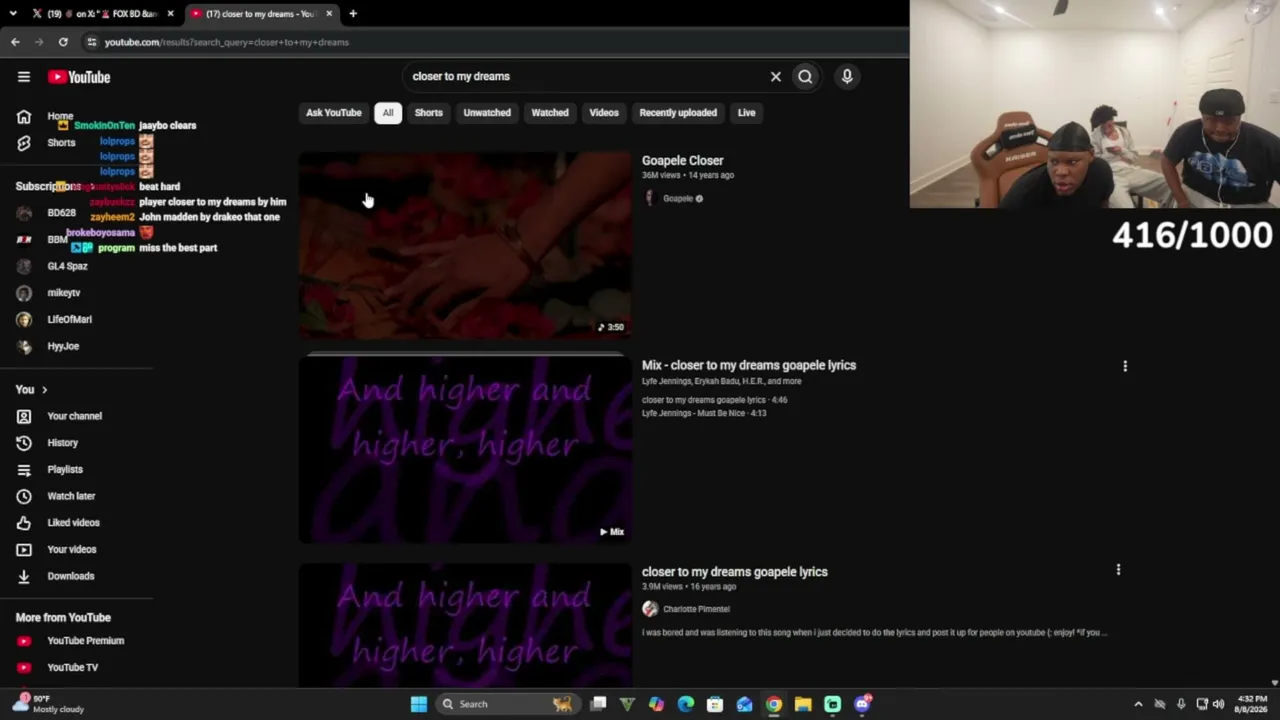Play the Goapele Closer thumbnail
This screenshot has width=1280, height=720.
click(x=465, y=245)
